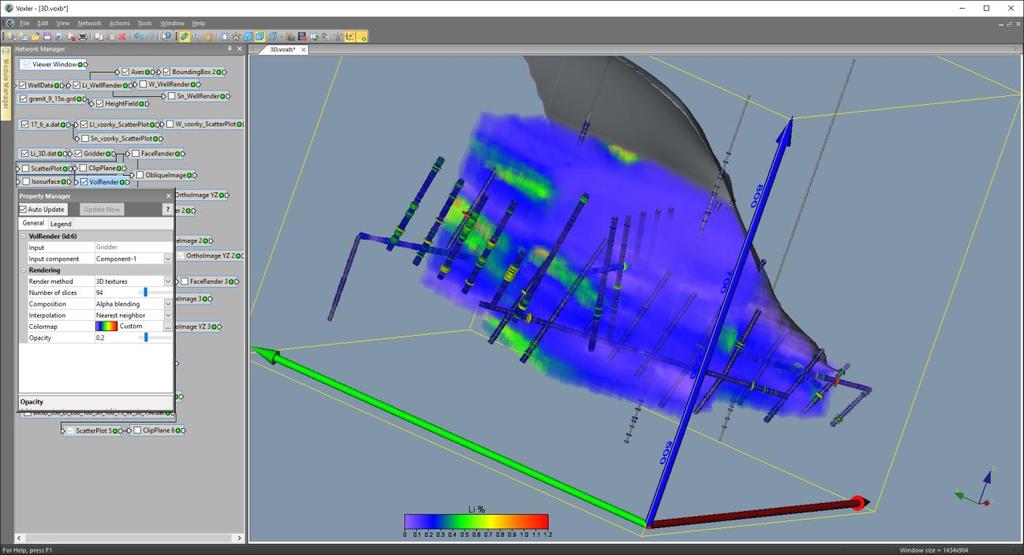Uncheck the Axes module checkbox

[125, 72]
